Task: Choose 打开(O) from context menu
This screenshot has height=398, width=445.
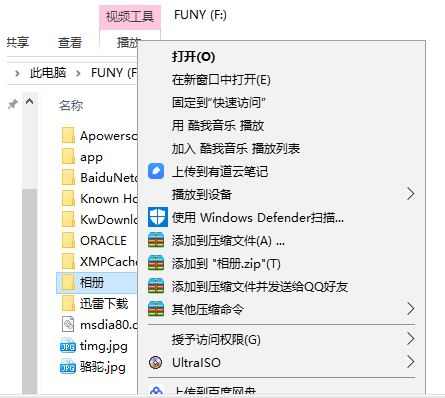Action: point(193,57)
